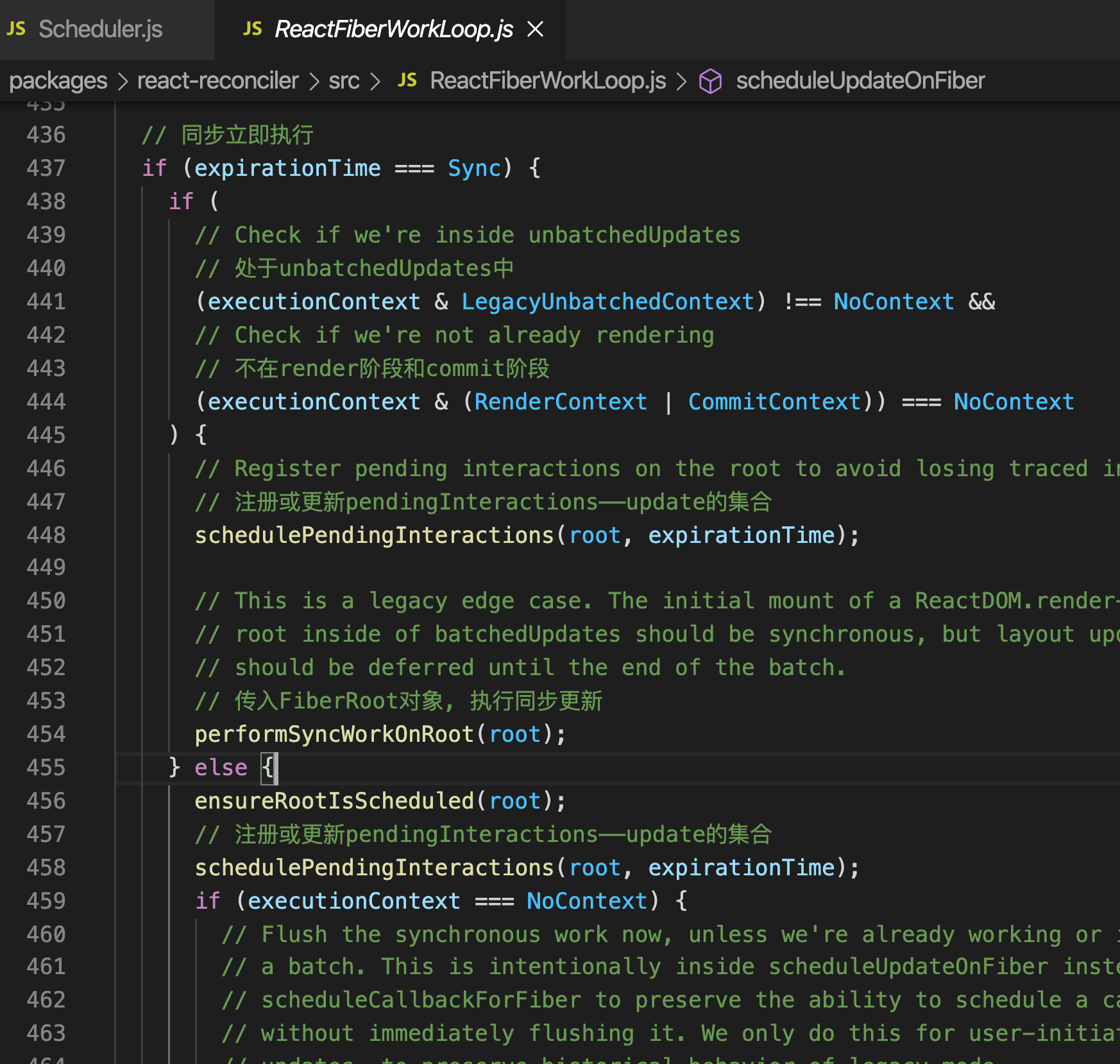
Task: Click line number 437 in the gutter
Action: pos(46,168)
